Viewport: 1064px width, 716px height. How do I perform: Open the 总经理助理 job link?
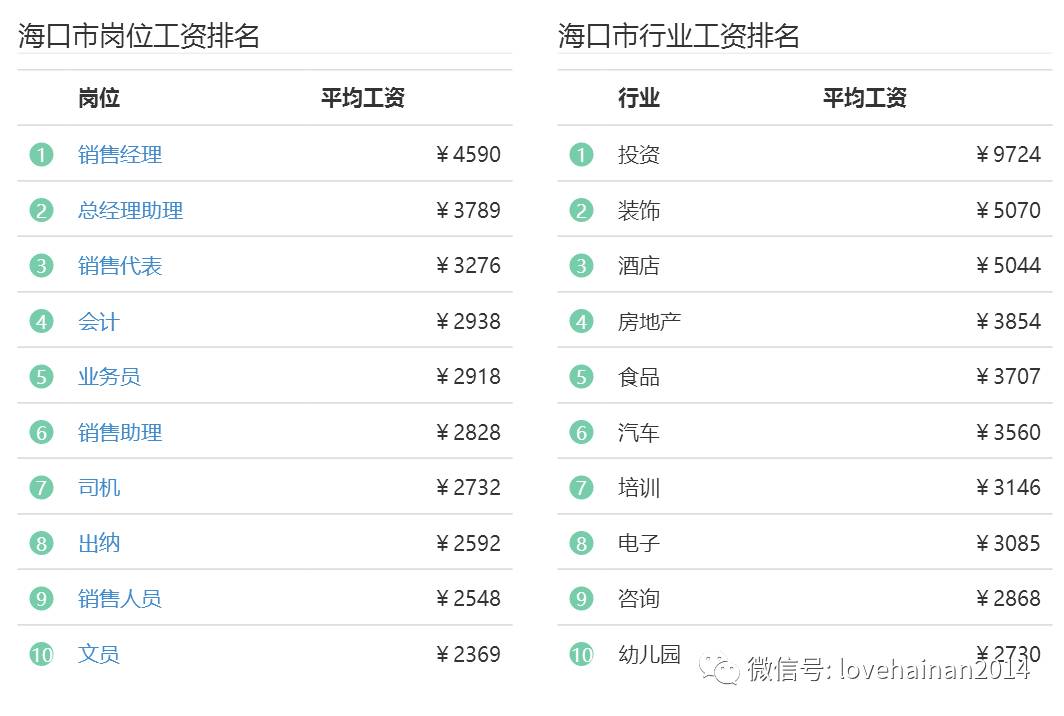[129, 210]
